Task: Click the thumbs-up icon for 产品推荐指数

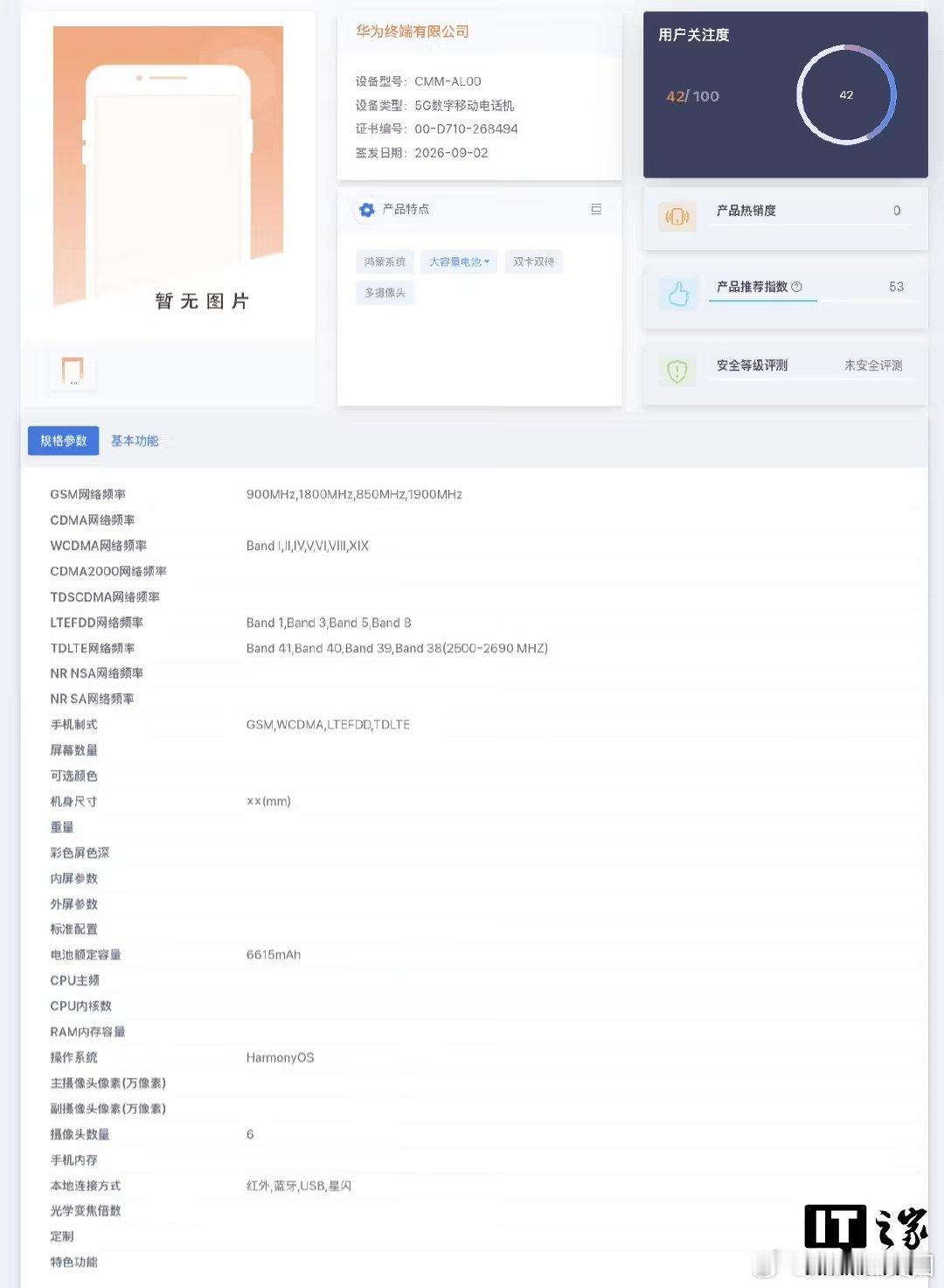Action: [678, 295]
